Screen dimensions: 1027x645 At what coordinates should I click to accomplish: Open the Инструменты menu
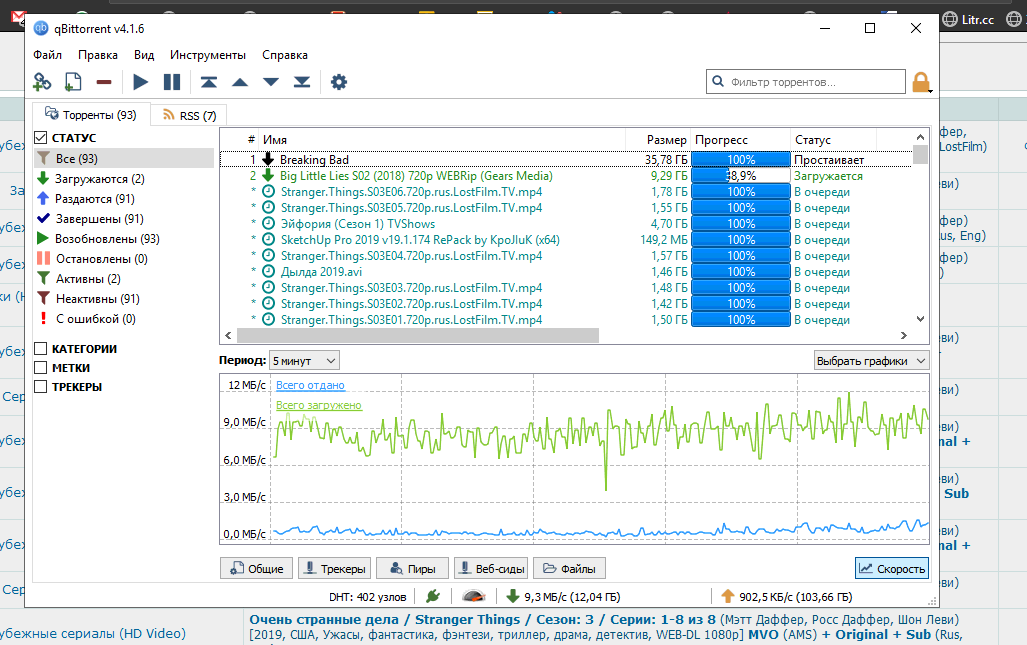(x=207, y=55)
